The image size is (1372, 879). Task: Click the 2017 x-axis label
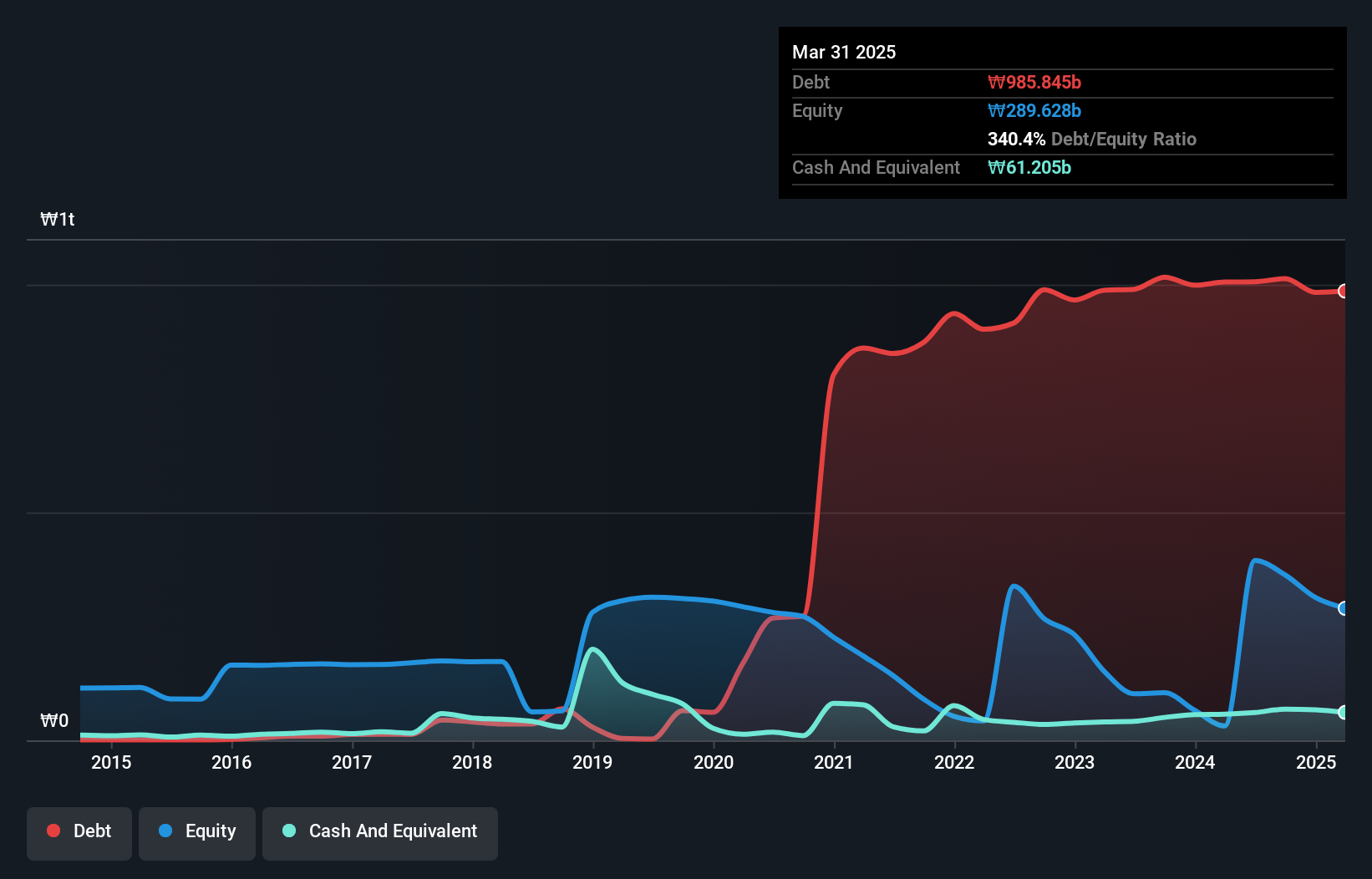tap(352, 762)
